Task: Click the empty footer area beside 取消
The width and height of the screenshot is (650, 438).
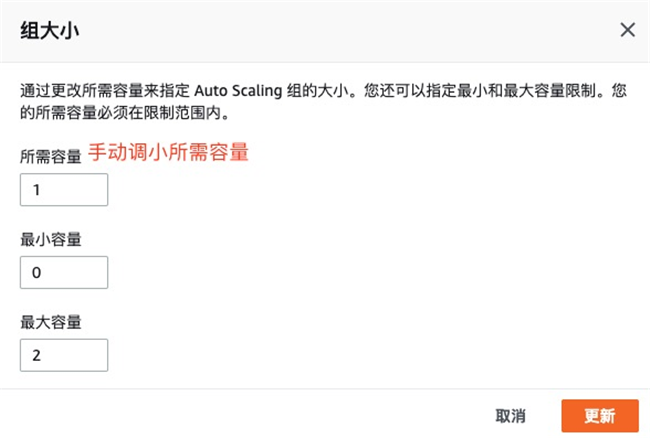Action: point(245,414)
